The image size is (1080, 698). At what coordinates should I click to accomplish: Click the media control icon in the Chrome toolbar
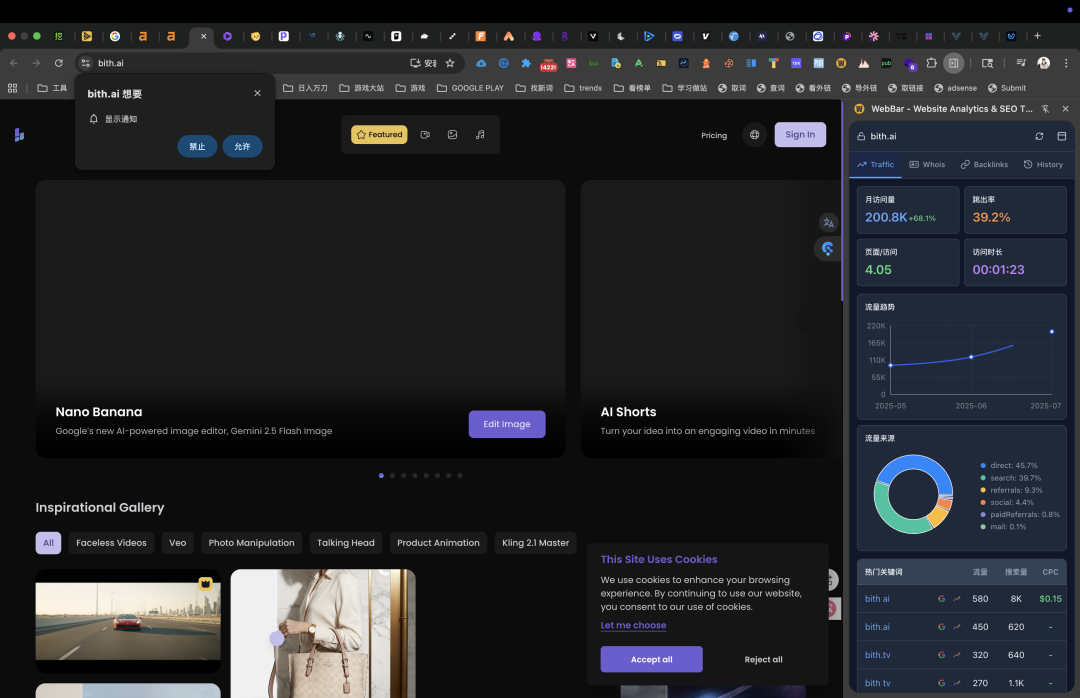click(1021, 63)
